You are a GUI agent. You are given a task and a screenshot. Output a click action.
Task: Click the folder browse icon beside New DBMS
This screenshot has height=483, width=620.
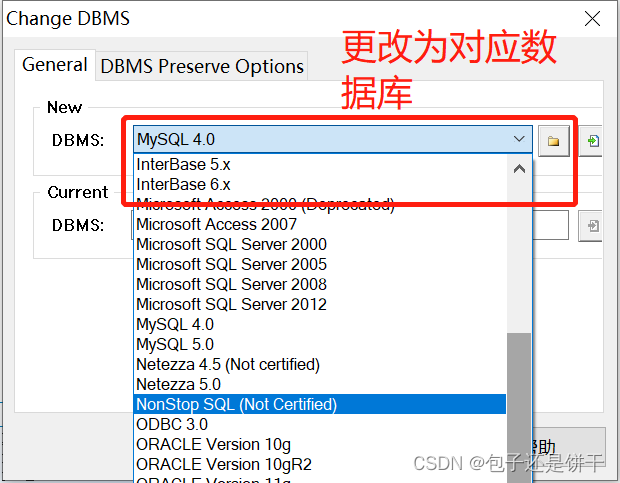554,141
